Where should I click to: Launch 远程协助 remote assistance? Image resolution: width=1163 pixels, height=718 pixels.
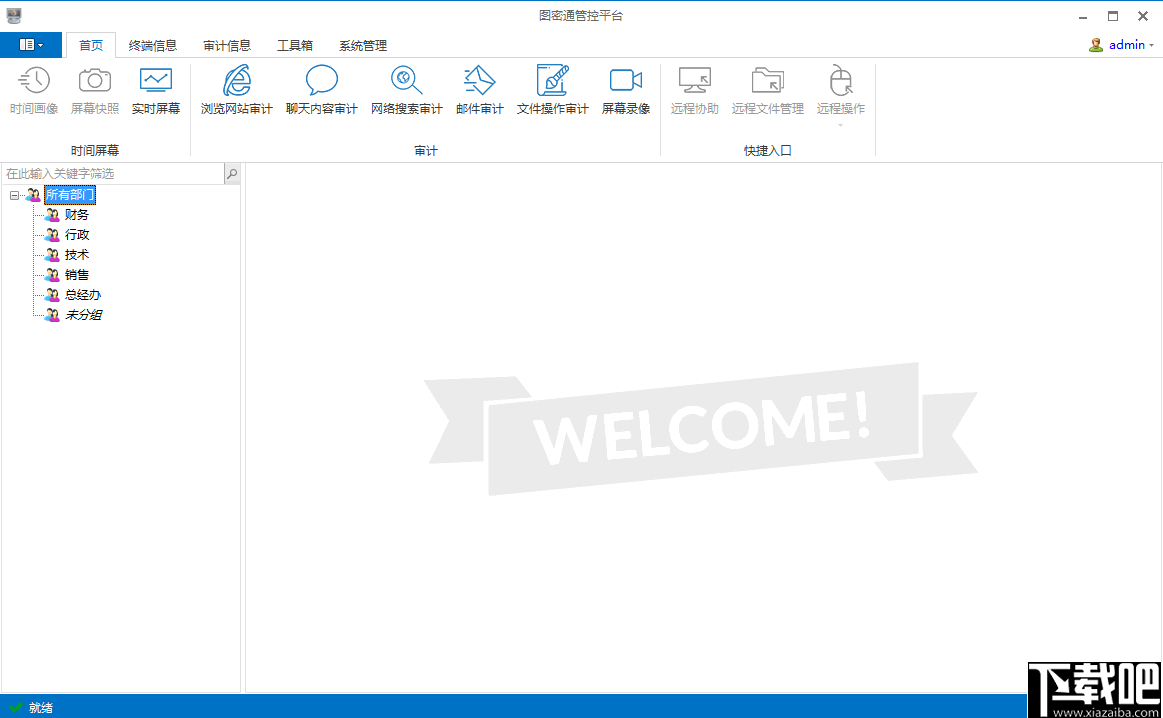[695, 90]
